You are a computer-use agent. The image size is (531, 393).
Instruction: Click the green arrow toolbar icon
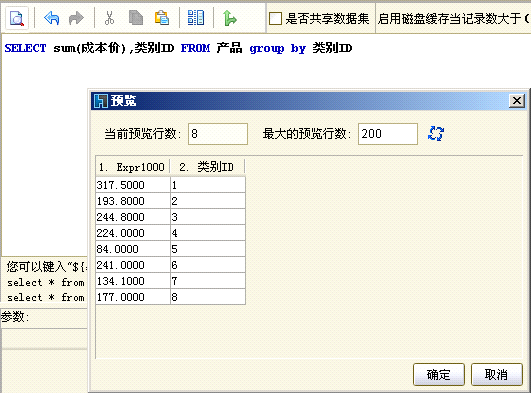pos(230,18)
